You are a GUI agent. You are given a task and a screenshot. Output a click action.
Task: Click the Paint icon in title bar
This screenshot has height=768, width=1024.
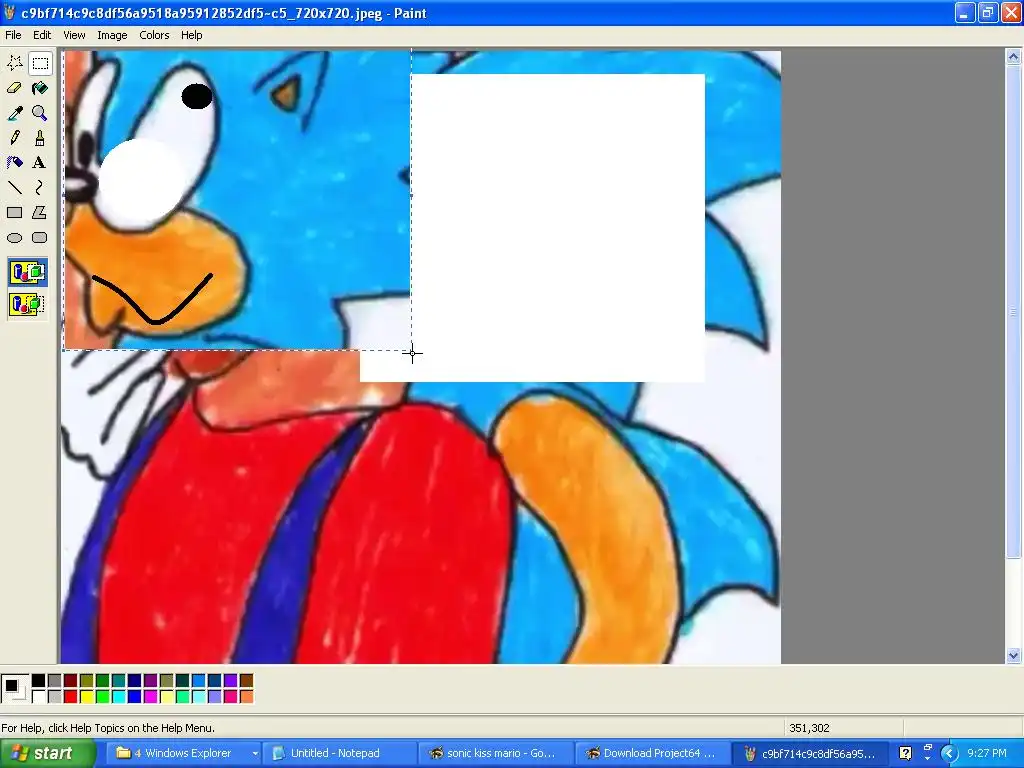pyautogui.click(x=9, y=13)
